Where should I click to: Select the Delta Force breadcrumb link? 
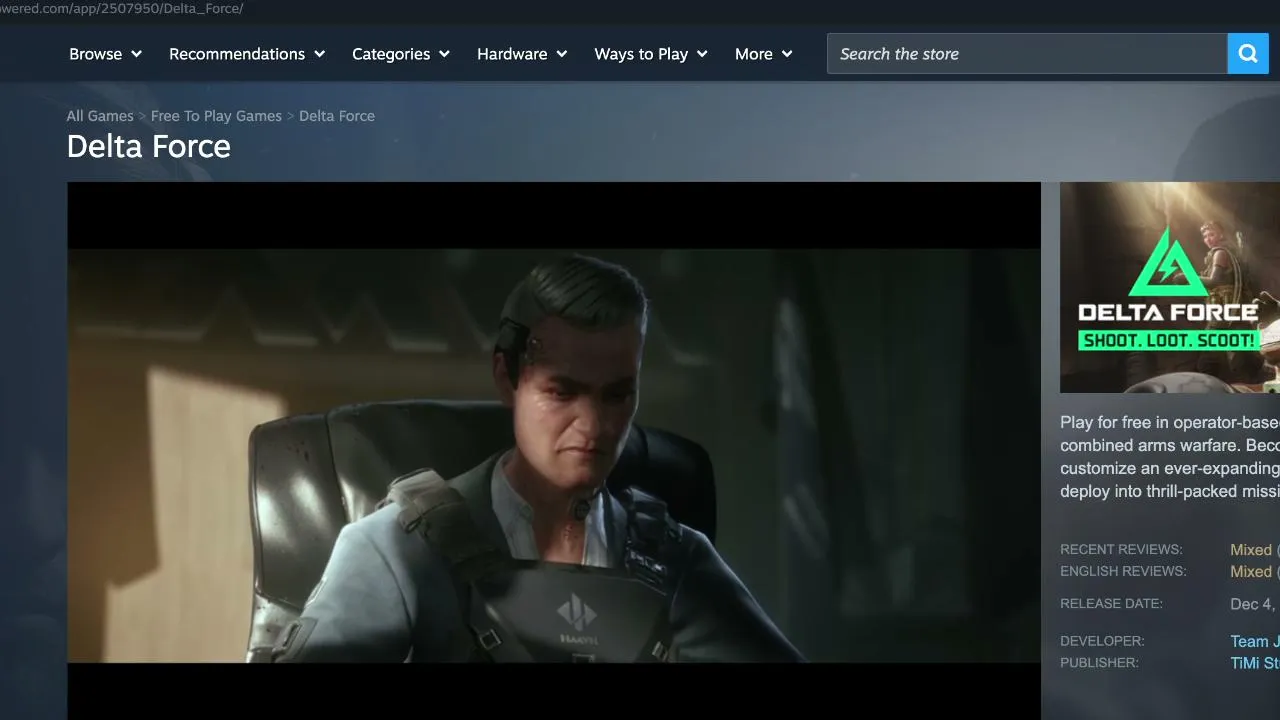pyautogui.click(x=337, y=116)
